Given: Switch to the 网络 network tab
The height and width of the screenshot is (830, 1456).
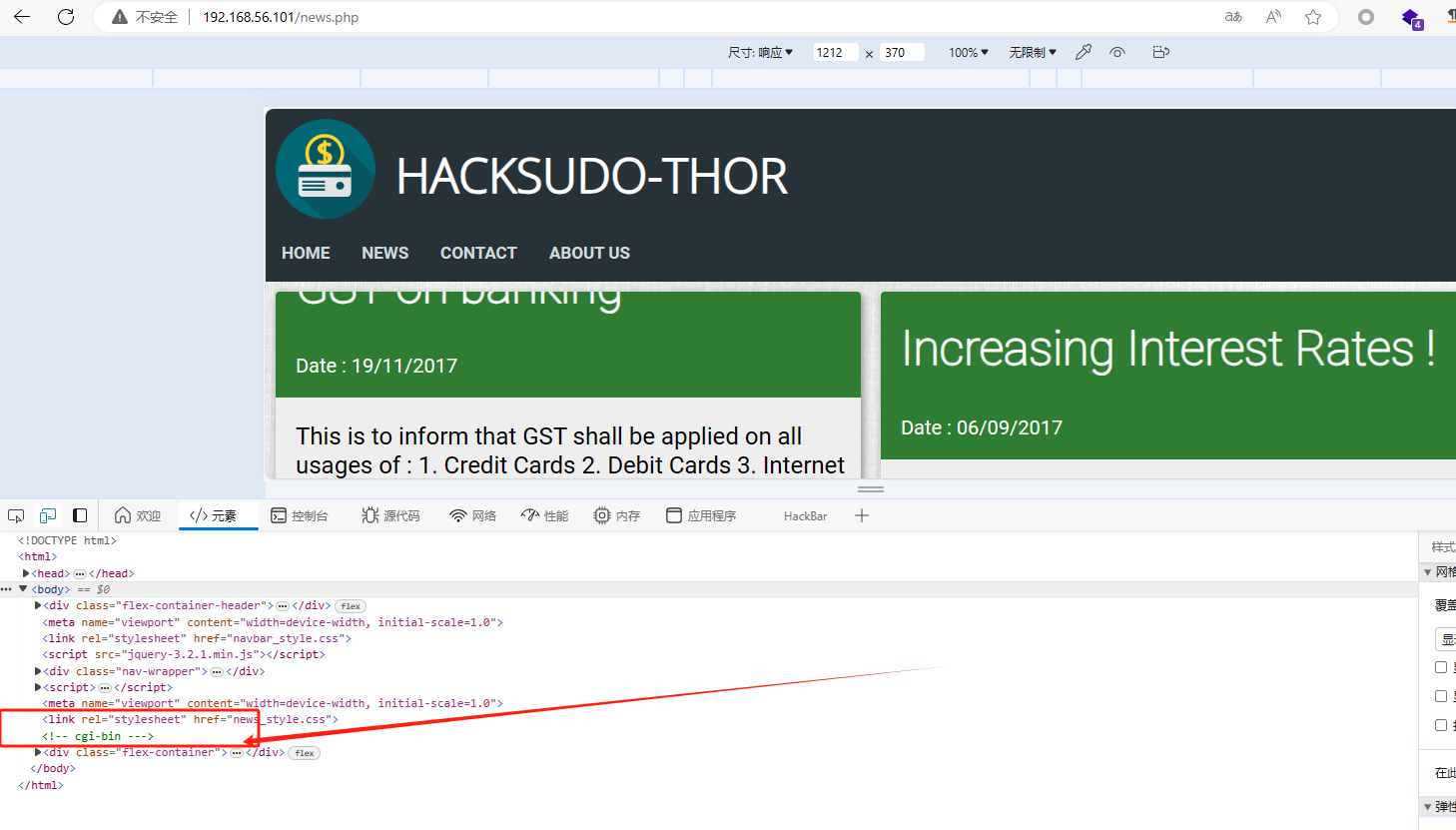Looking at the screenshot, I should pyautogui.click(x=473, y=515).
